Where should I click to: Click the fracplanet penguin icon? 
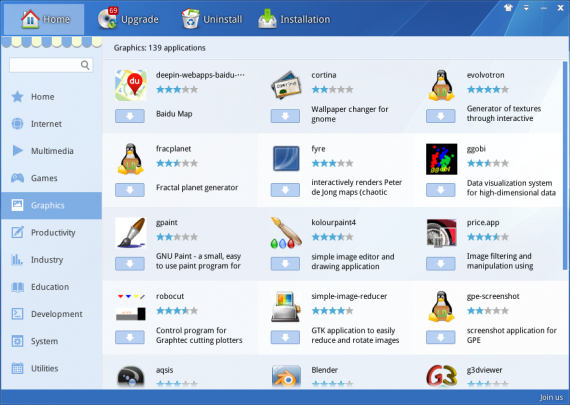[x=131, y=159]
